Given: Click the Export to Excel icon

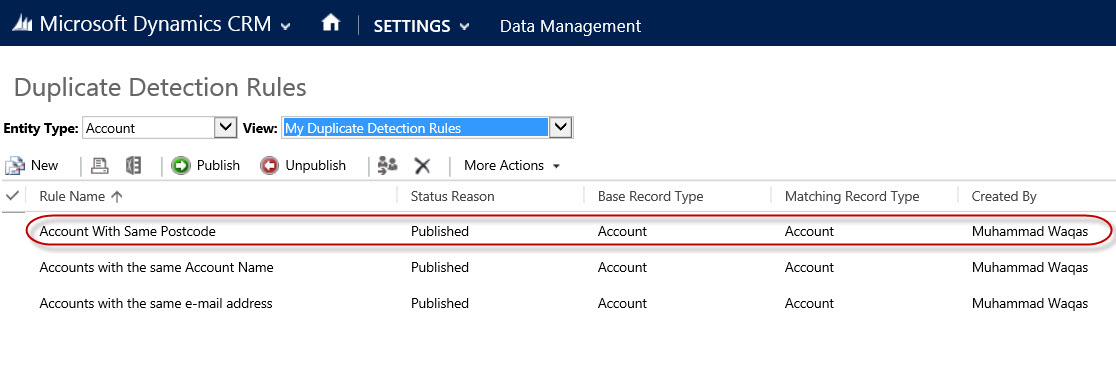Looking at the screenshot, I should 133,165.
